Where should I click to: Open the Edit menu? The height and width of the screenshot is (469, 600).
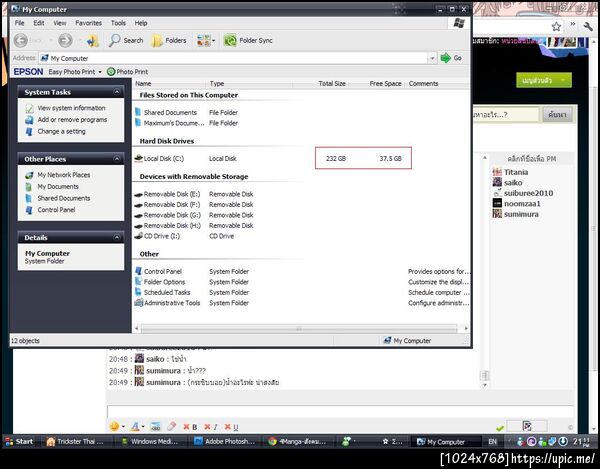click(39, 23)
